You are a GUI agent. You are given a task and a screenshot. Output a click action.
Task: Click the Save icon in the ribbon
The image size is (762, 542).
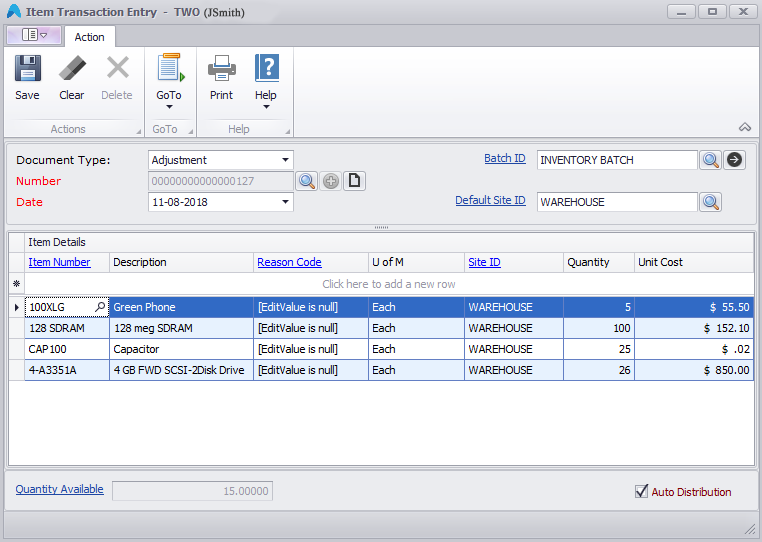click(28, 68)
